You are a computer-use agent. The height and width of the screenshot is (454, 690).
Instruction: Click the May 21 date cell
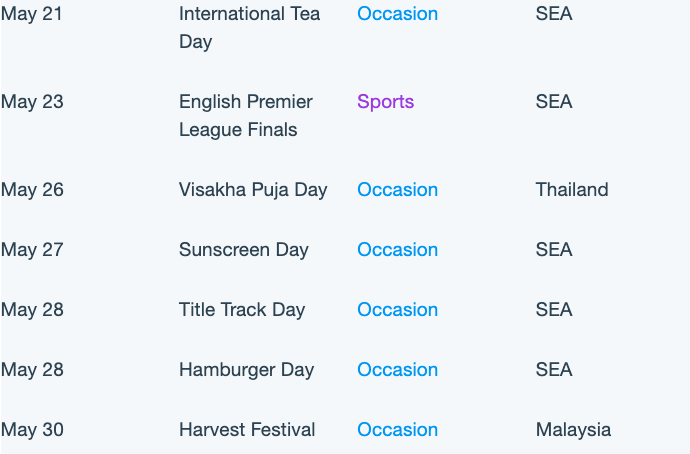coord(32,14)
